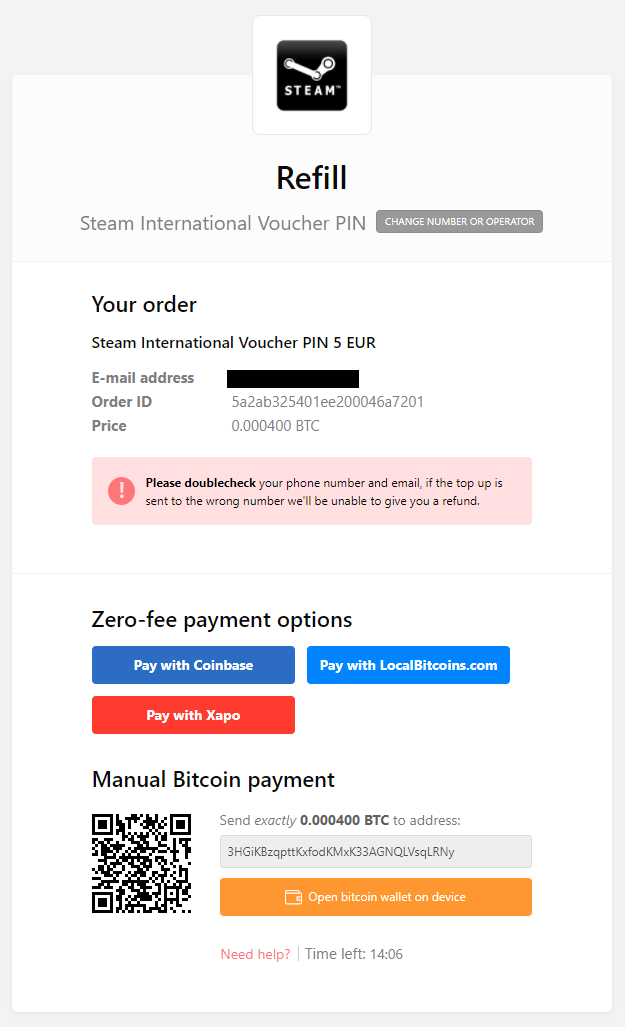This screenshot has width=625, height=1027.
Task: Click the Manual Bitcoin payment heading
Action: 214,779
